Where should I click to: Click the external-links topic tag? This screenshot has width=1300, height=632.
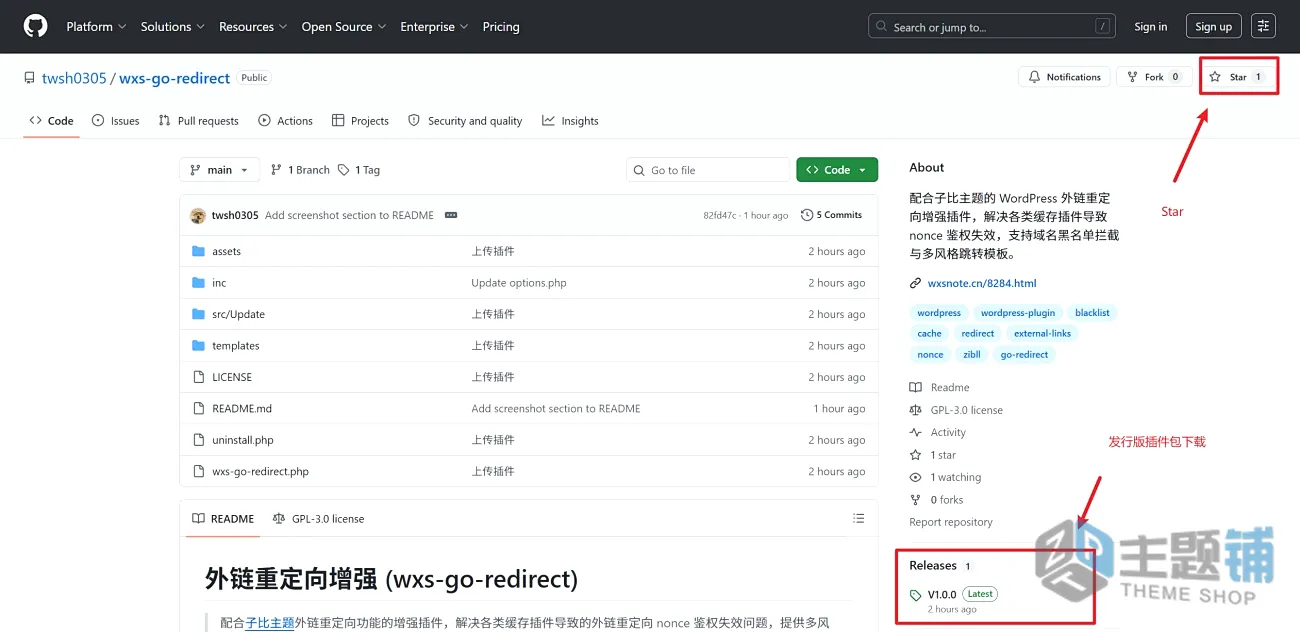pos(1042,334)
